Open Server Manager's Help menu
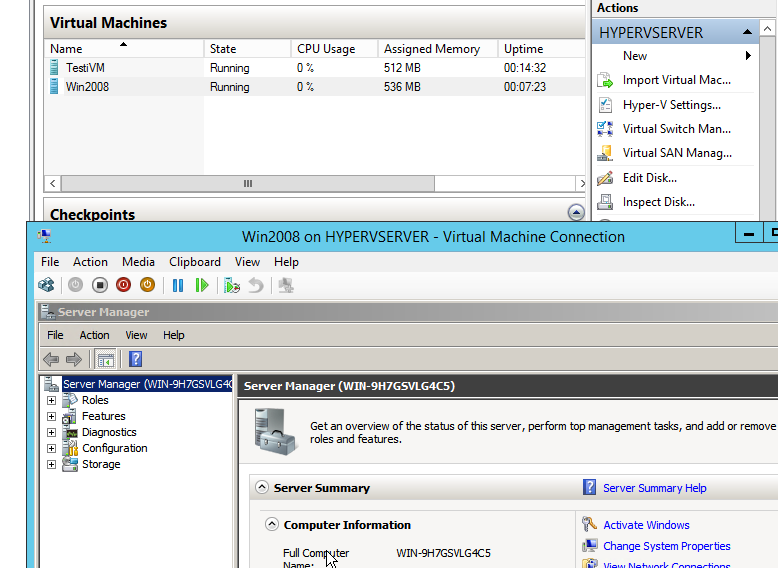Image resolution: width=778 pixels, height=568 pixels. [174, 335]
